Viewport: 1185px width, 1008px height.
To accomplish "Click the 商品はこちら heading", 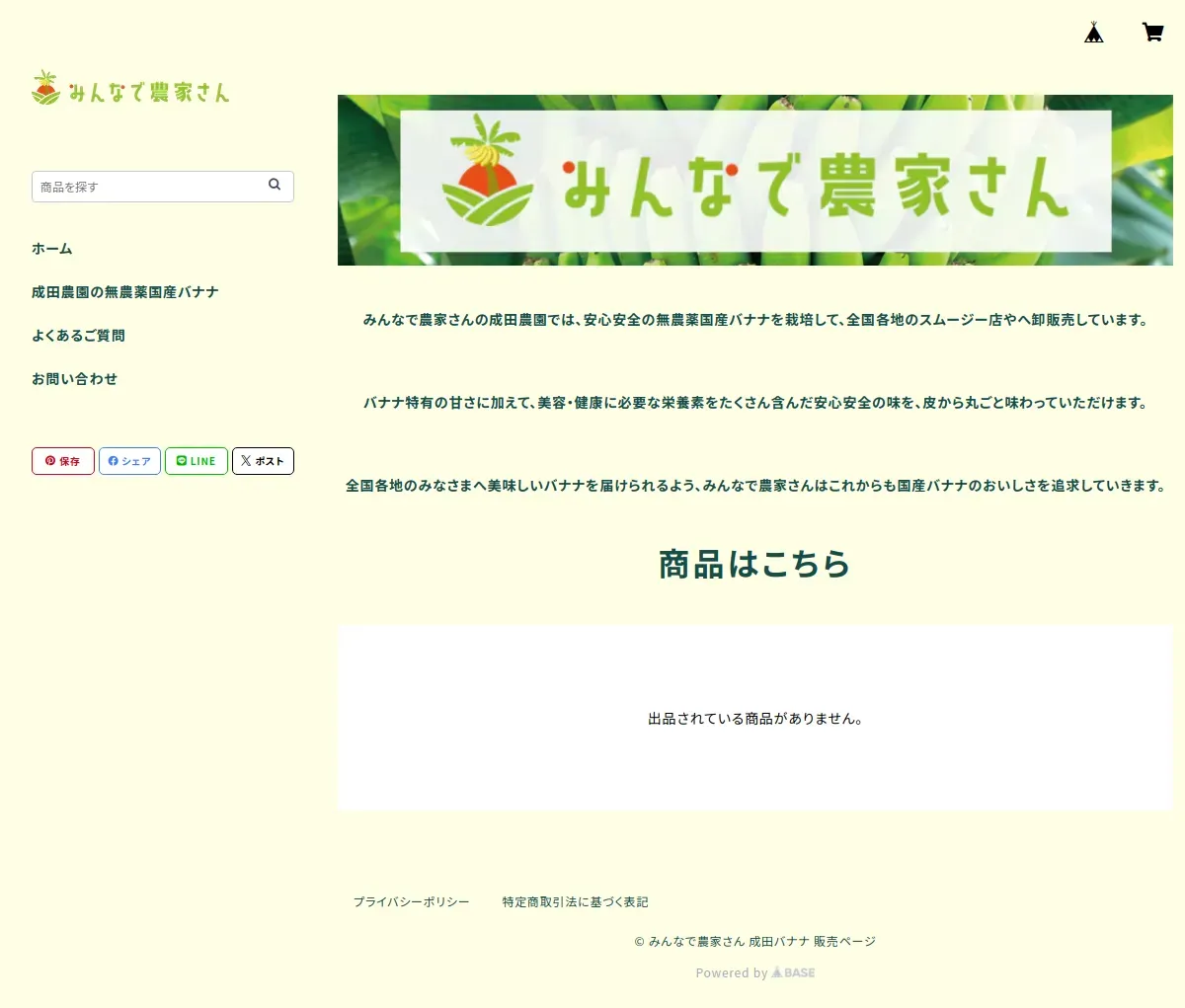I will click(755, 564).
